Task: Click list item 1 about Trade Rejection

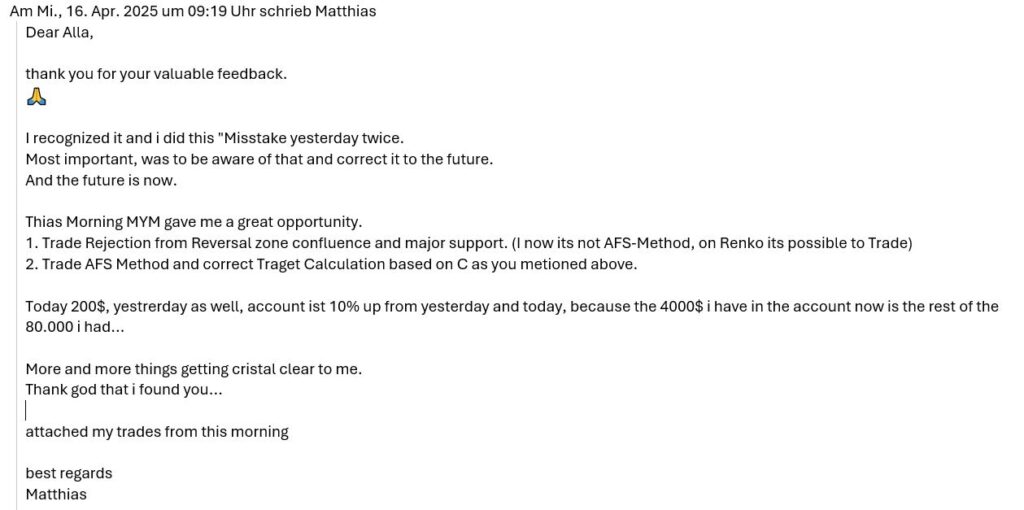Action: point(469,244)
